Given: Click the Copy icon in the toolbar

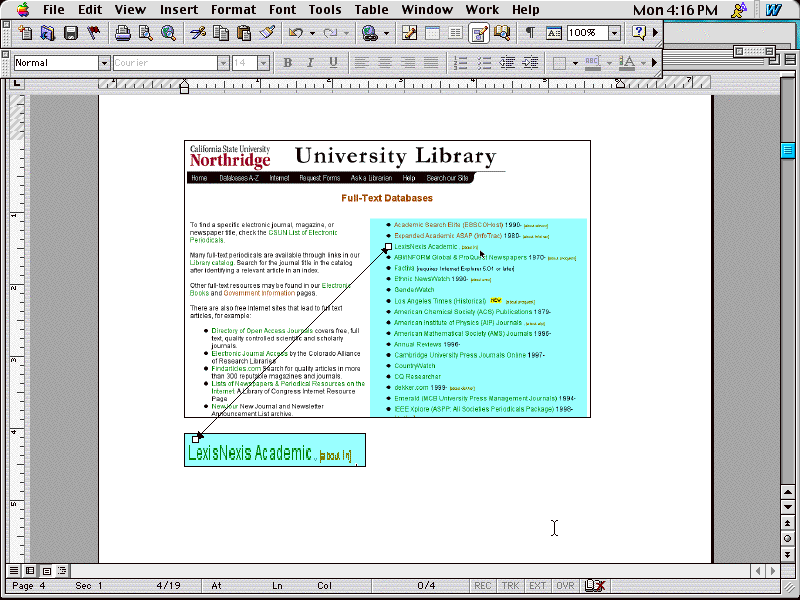Looking at the screenshot, I should tap(220, 33).
